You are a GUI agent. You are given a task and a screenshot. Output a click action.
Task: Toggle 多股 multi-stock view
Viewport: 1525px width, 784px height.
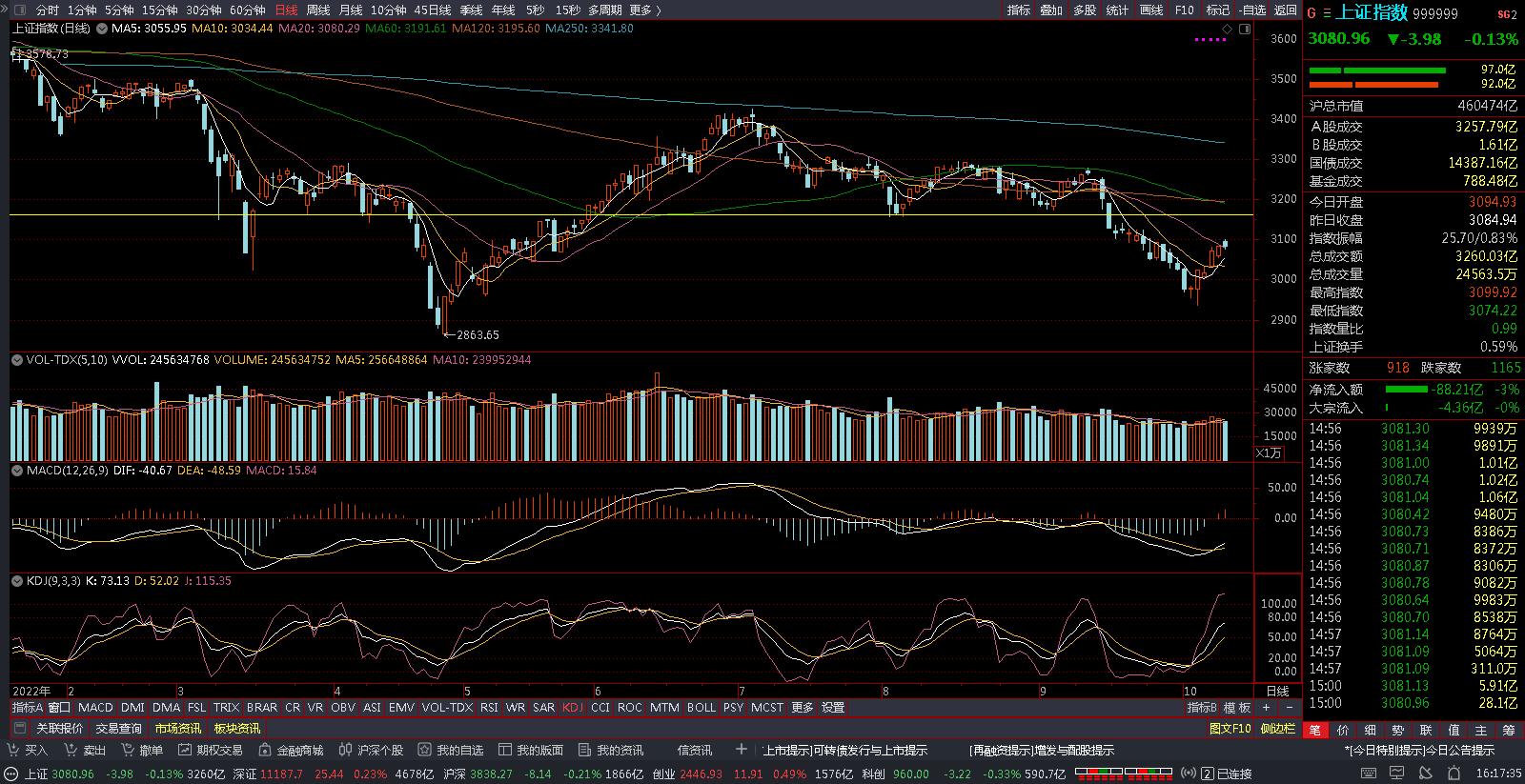(x=1085, y=10)
